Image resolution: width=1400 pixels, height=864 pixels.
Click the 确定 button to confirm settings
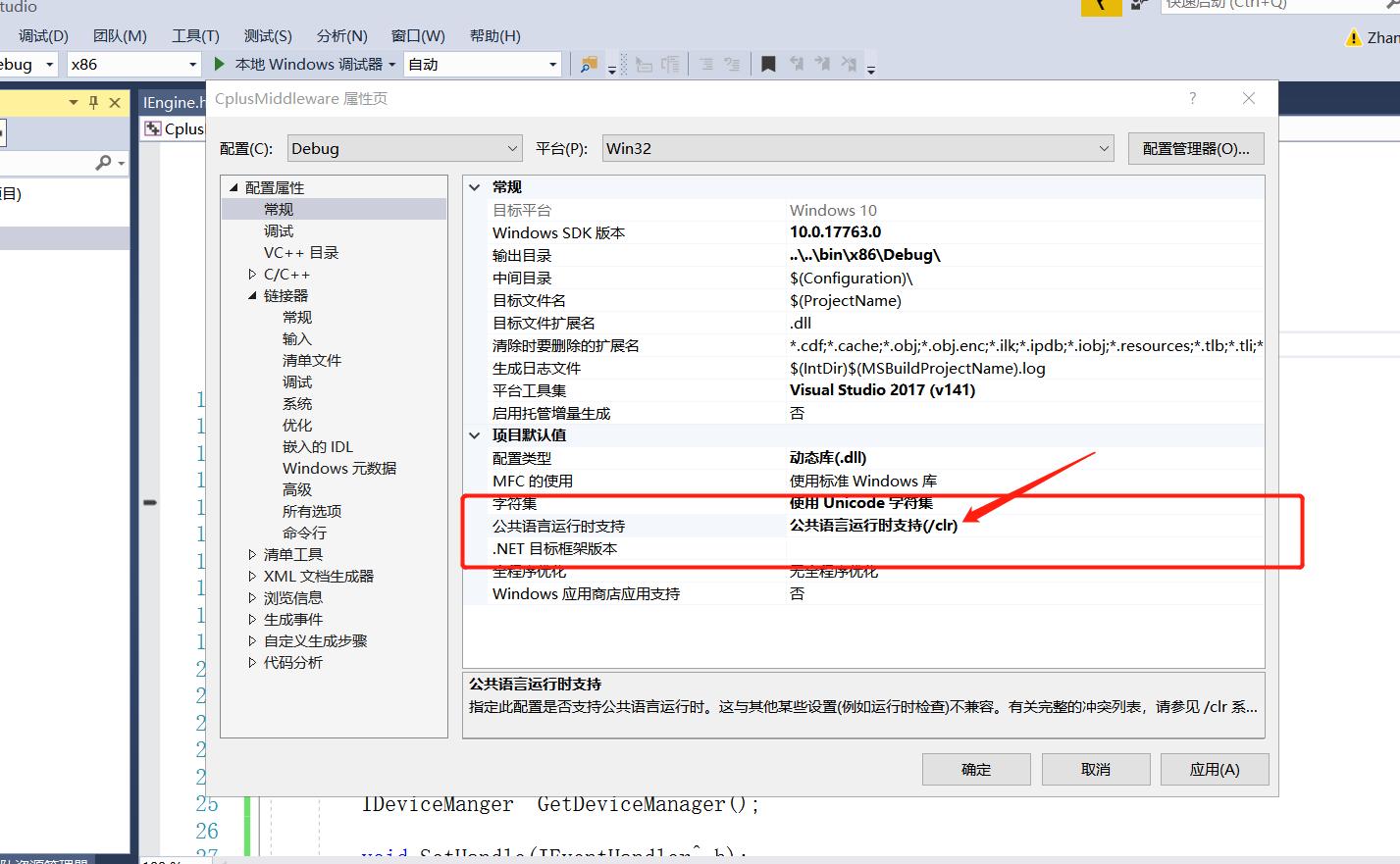(976, 769)
